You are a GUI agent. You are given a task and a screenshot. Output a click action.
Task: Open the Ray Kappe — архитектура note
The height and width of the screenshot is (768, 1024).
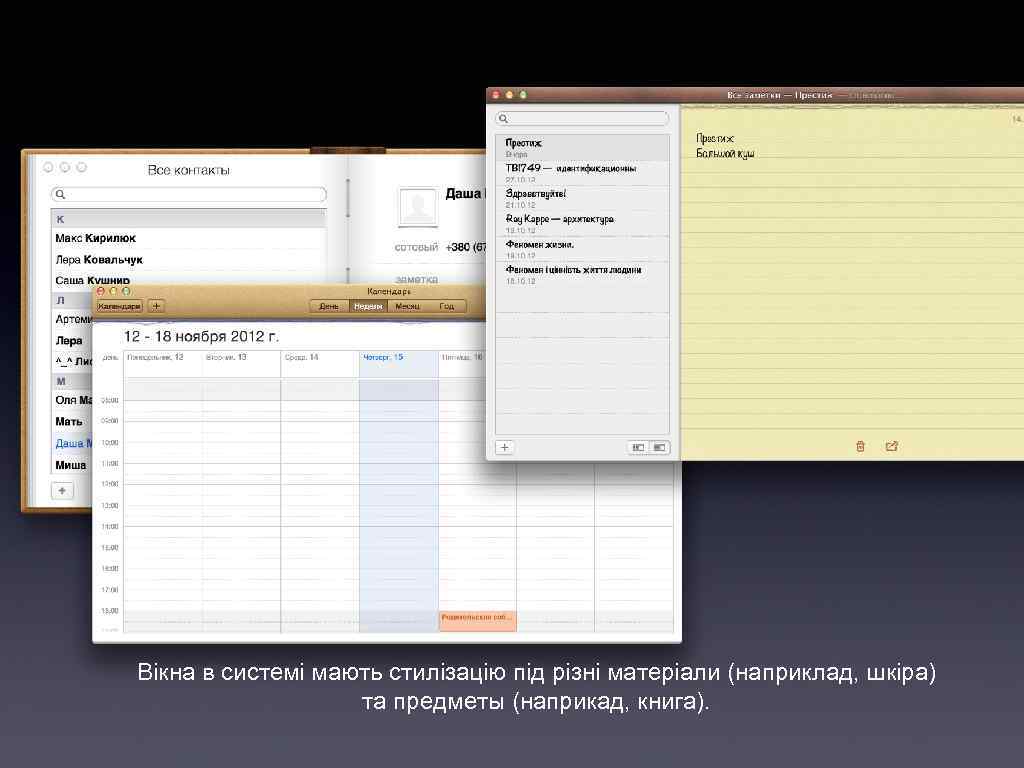click(x=582, y=224)
